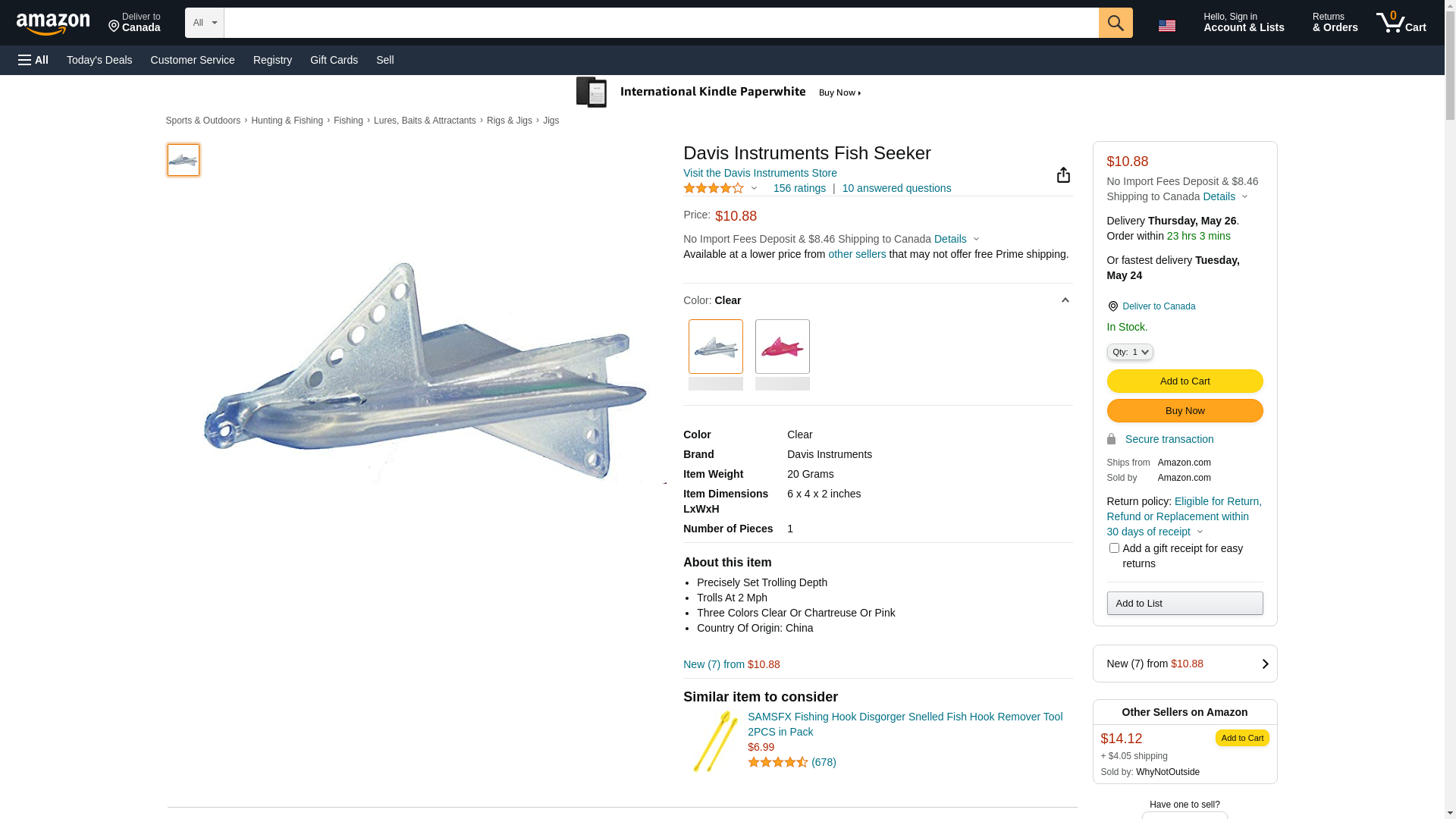Select the Clear color swatch

coord(716,347)
